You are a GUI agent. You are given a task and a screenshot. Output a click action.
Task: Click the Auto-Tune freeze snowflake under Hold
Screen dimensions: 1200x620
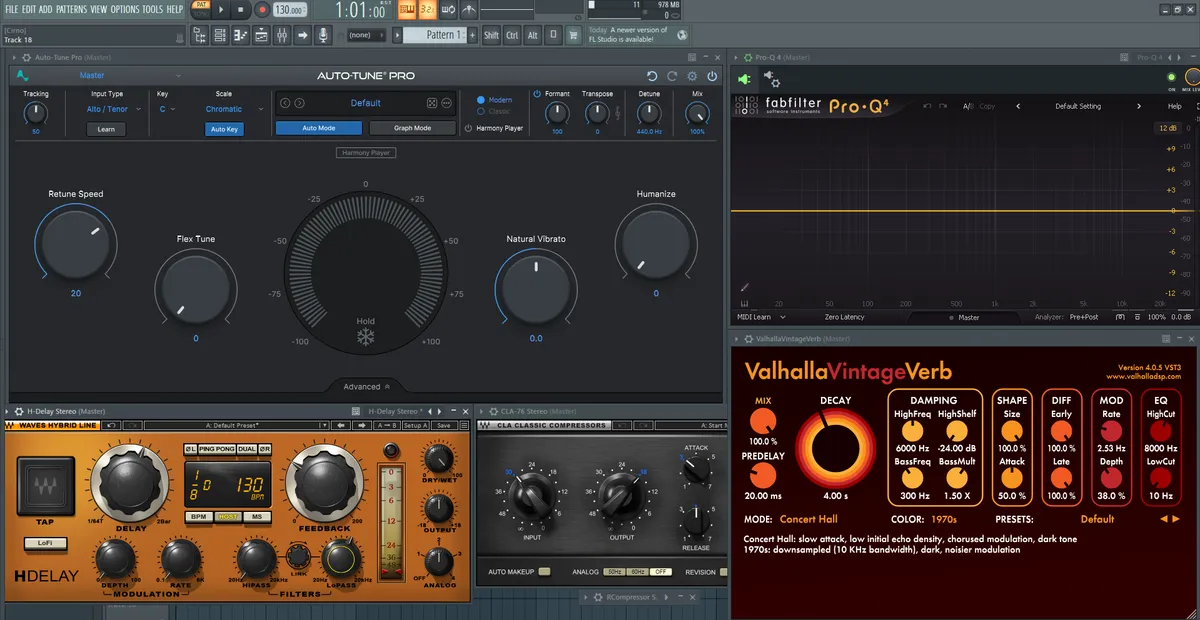coord(366,337)
